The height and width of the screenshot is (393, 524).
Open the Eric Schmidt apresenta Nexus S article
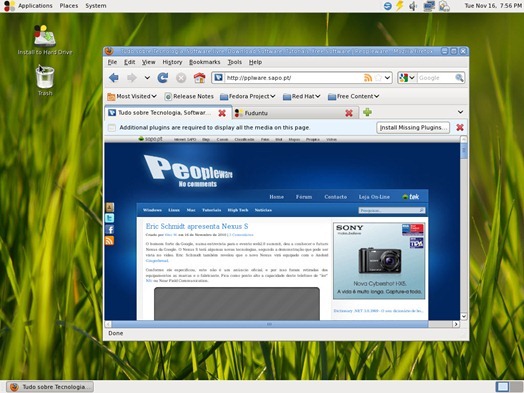(x=197, y=226)
